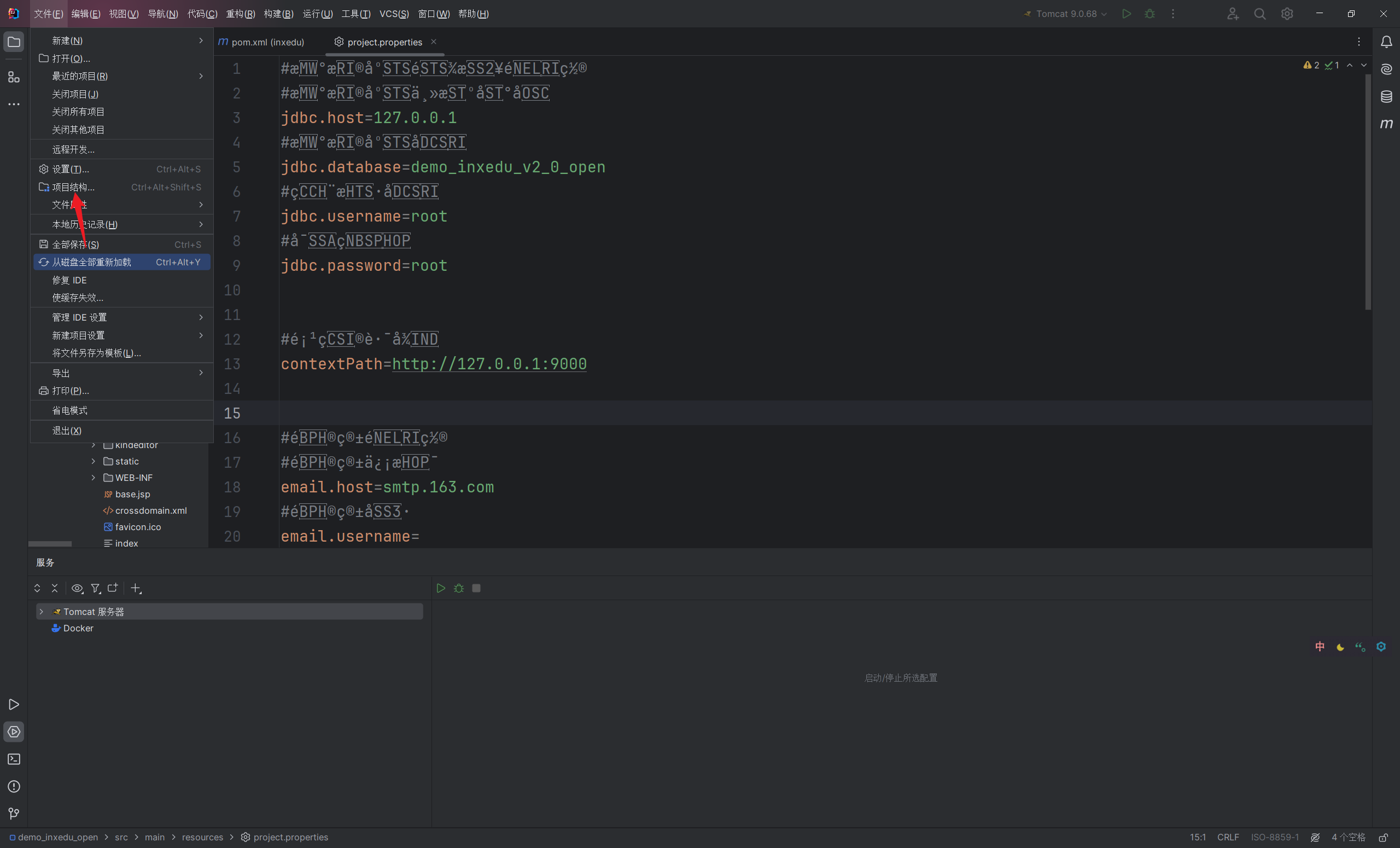Click the Debug bug icon in top toolbar
Viewport: 1400px width, 848px height.
(x=1150, y=14)
